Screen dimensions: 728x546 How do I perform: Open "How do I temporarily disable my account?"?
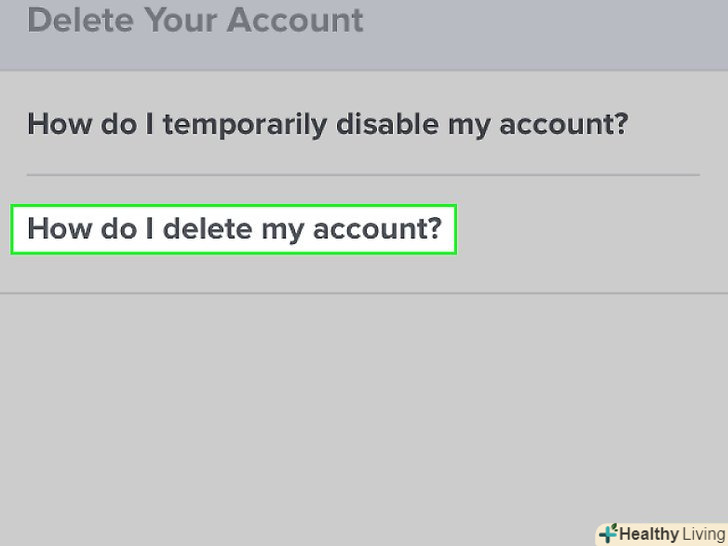click(328, 124)
